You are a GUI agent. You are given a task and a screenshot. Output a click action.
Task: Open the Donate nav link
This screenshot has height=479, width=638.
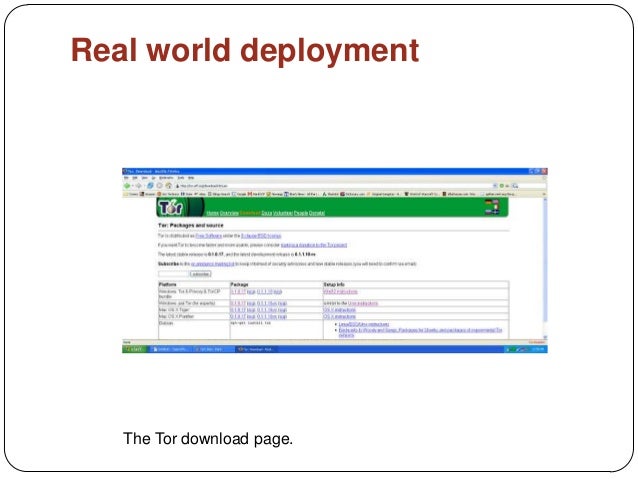tap(317, 213)
